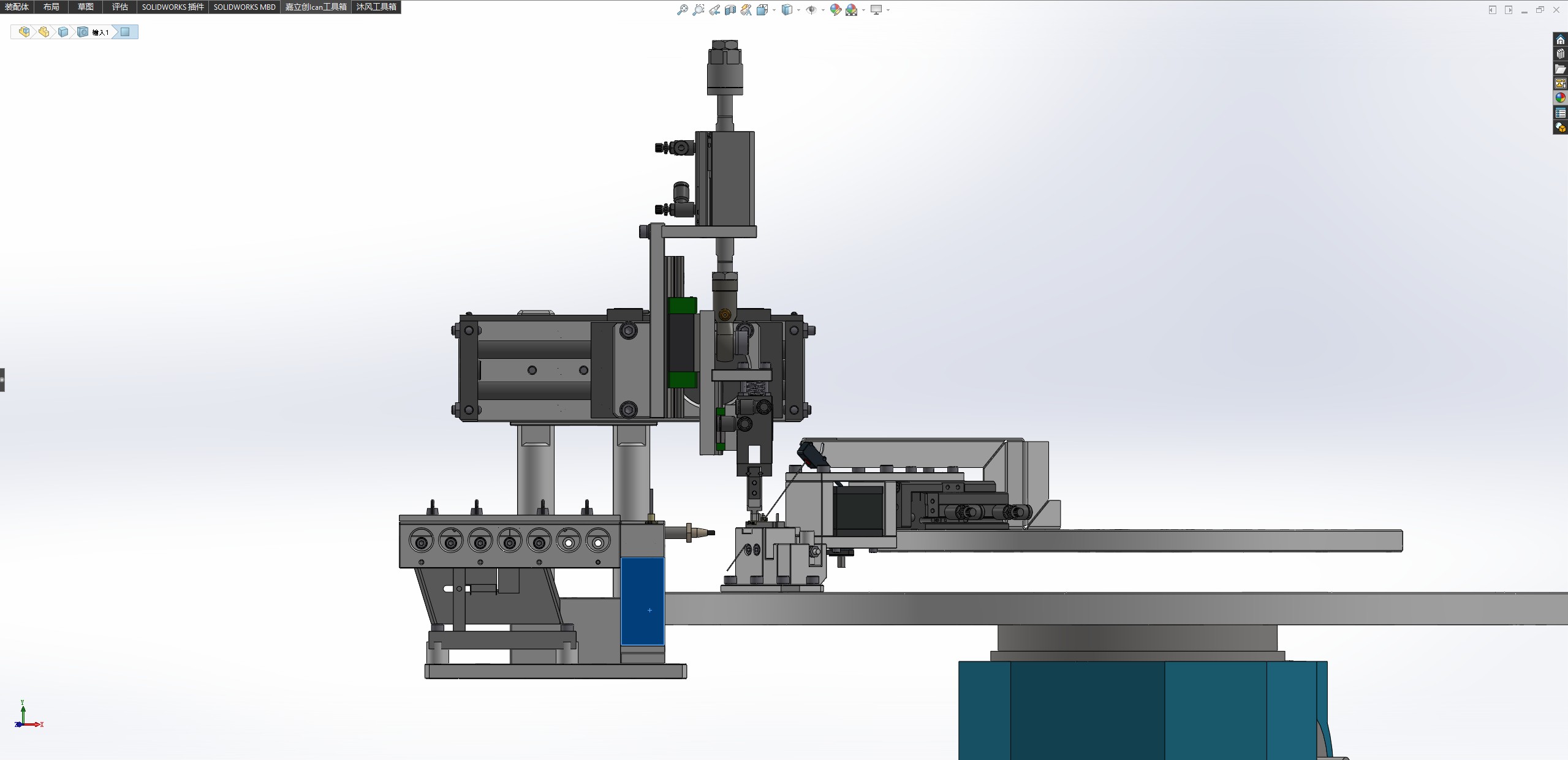This screenshot has height=760, width=1568.
Task: Open the 装配体 tab
Action: click(x=17, y=7)
